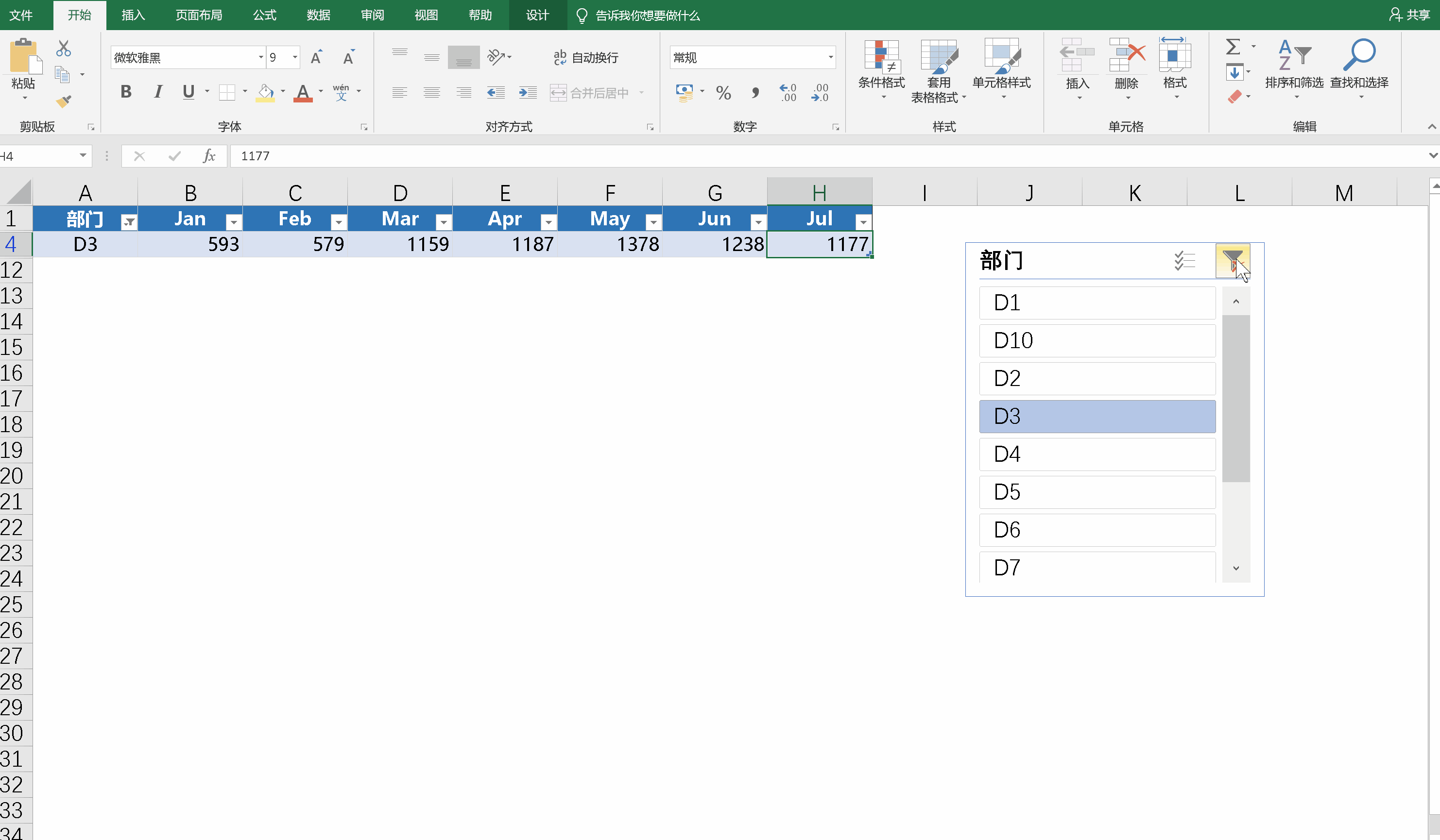Switch to the 插入 ribbon tab

click(x=133, y=16)
